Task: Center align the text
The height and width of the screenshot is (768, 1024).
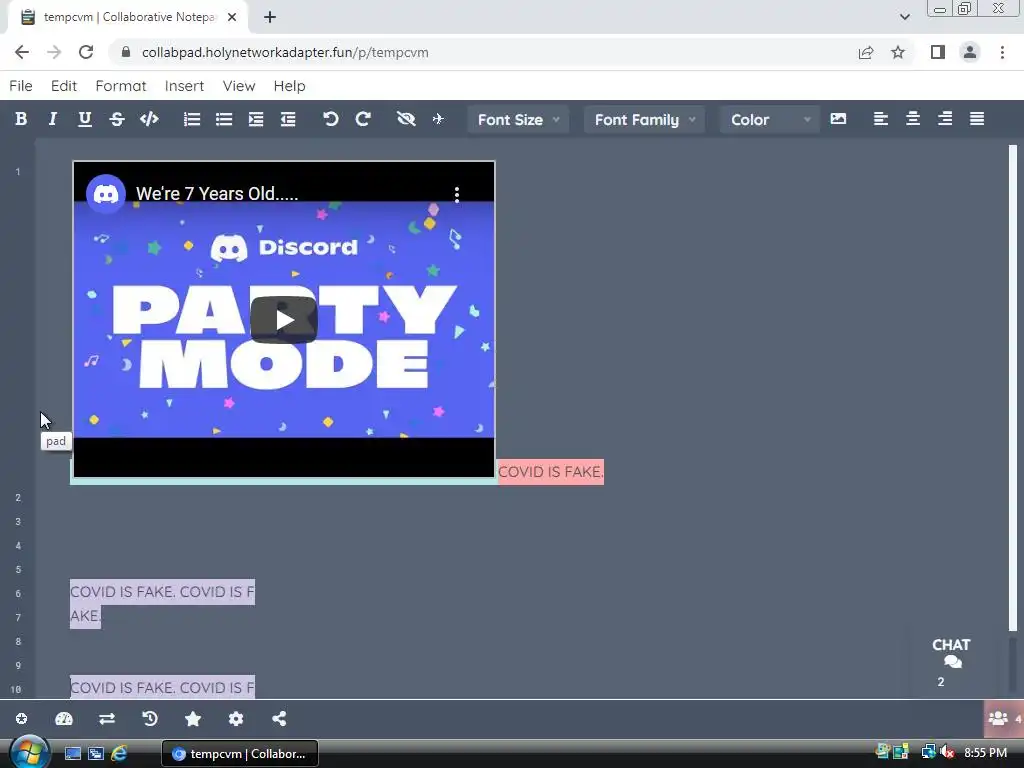Action: pyautogui.click(x=913, y=119)
